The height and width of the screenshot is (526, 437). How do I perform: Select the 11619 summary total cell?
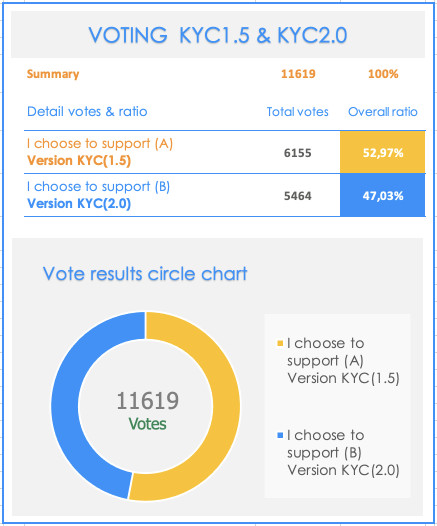tap(298, 74)
